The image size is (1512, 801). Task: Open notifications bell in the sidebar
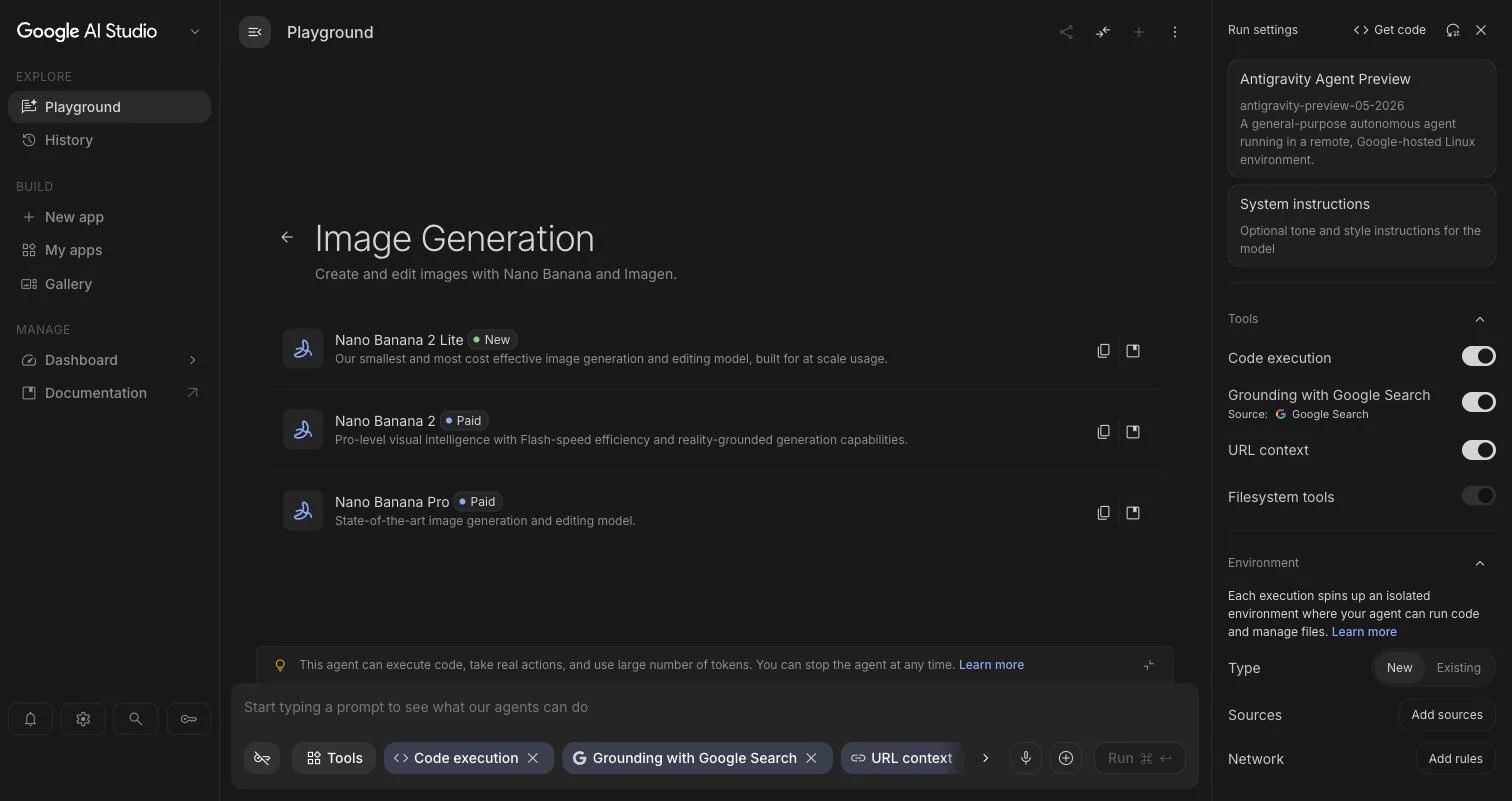tap(30, 719)
